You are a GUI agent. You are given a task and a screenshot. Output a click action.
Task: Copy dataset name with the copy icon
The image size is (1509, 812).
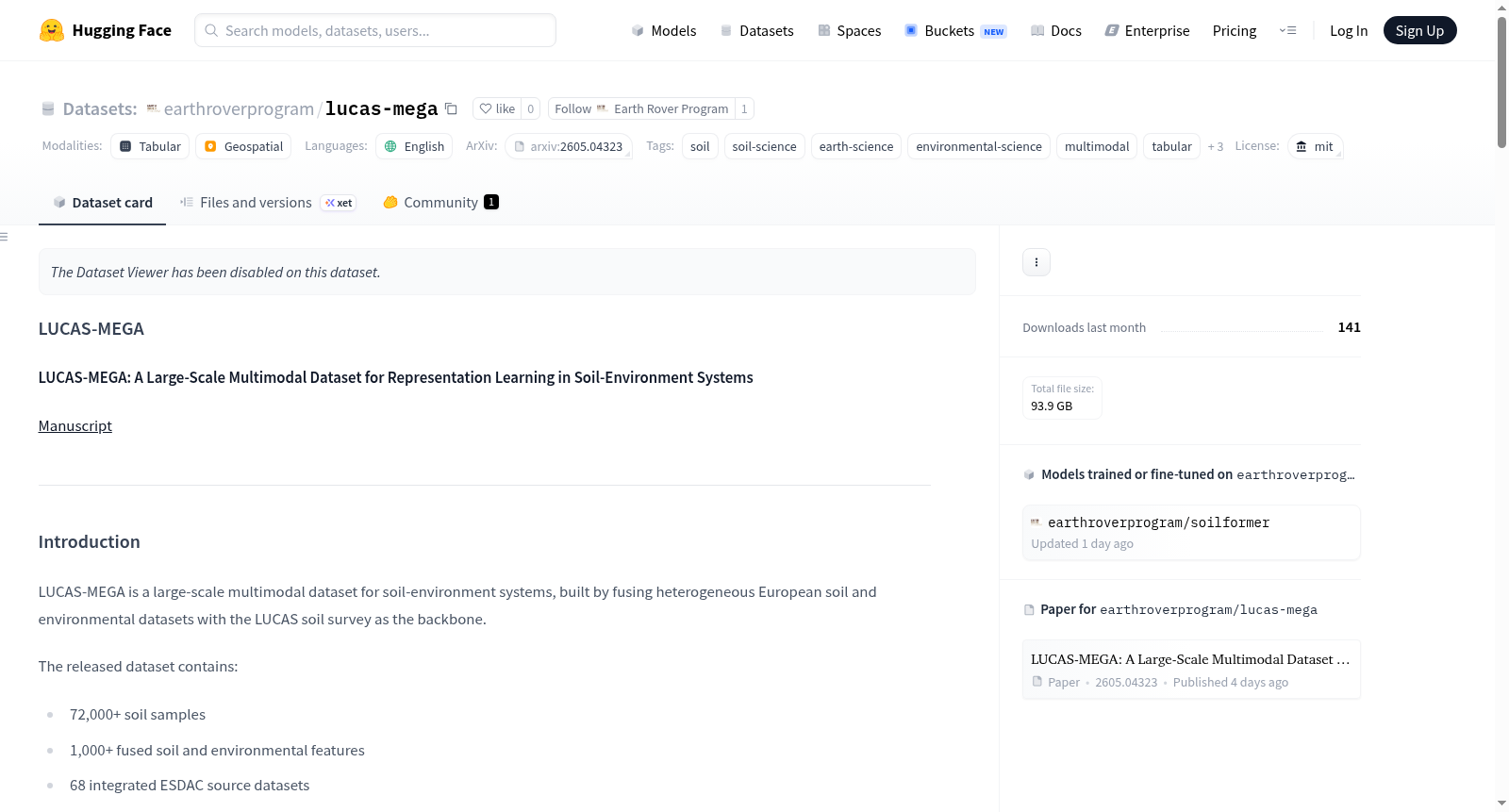452,108
